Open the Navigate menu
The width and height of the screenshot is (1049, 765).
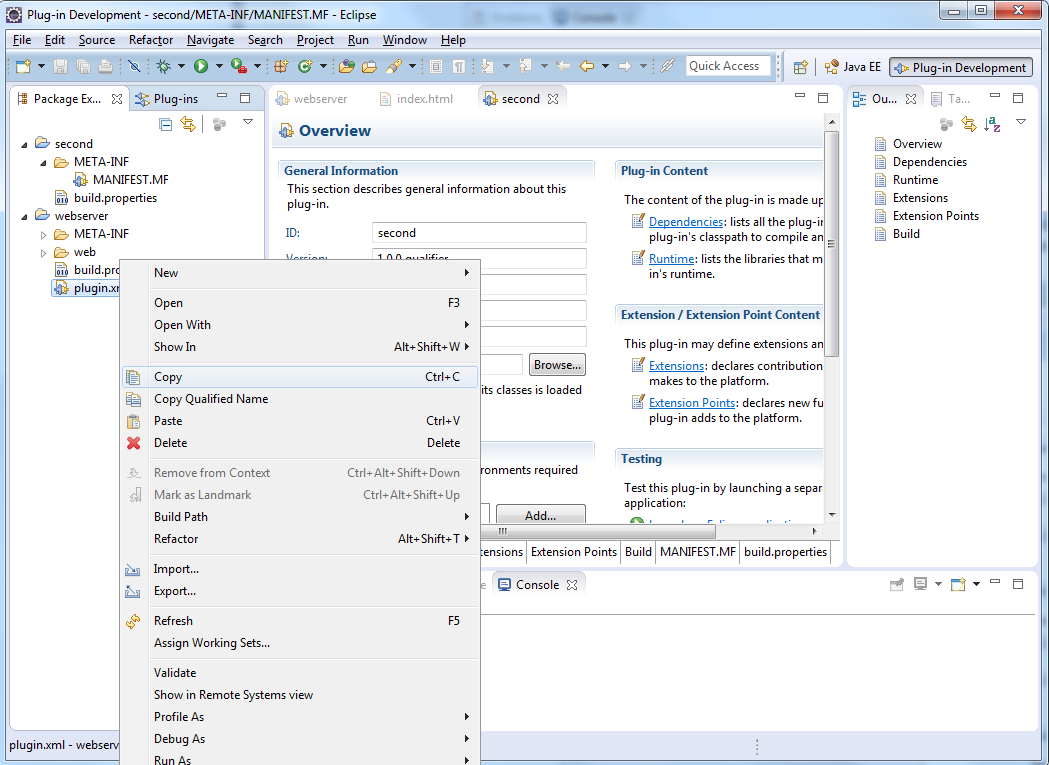point(210,40)
